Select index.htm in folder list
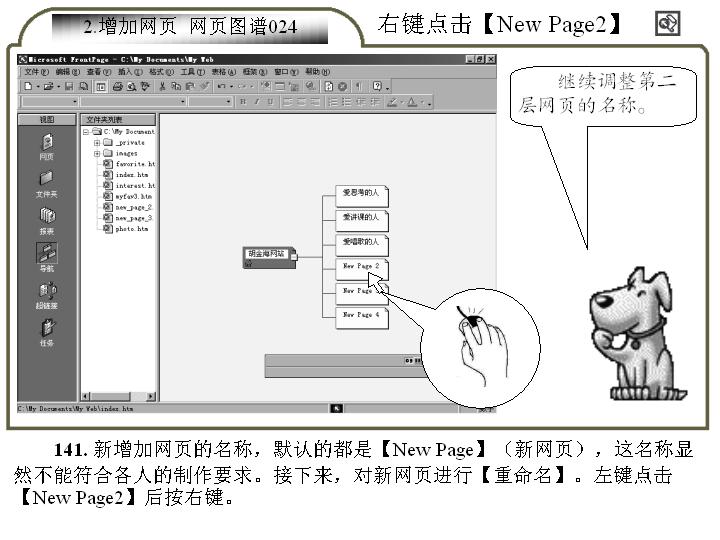 pos(125,174)
